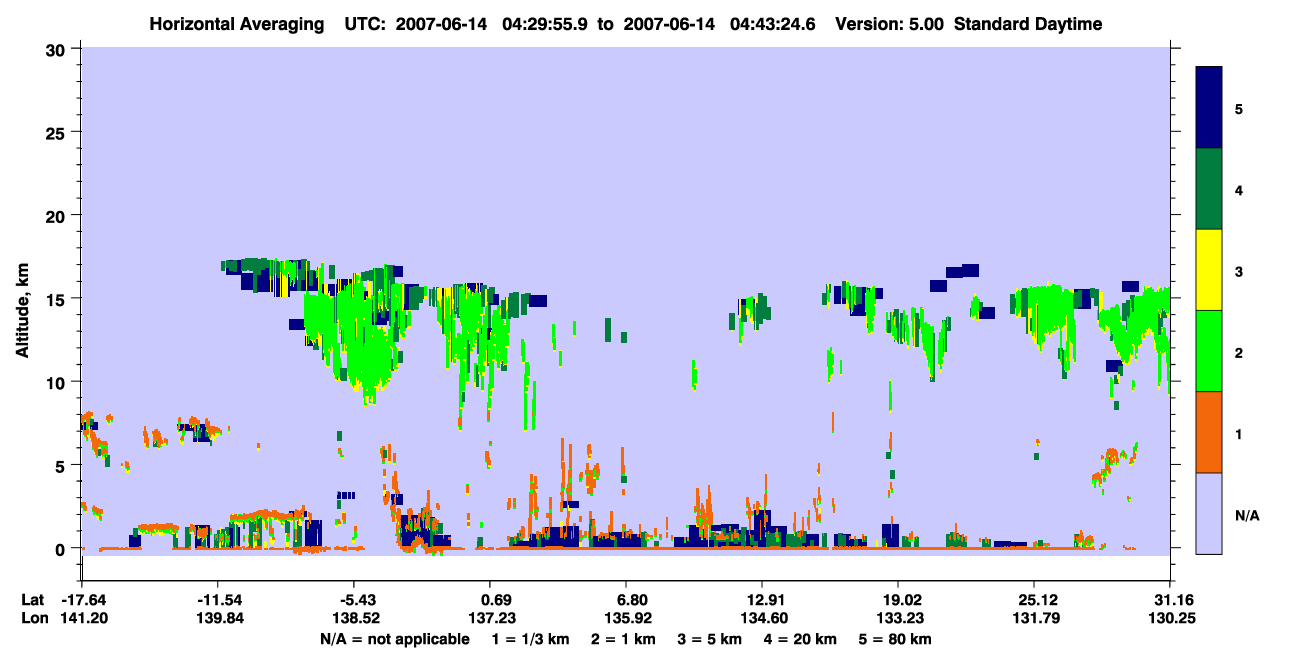Click the 'Standard Daytime' text in title
Image resolution: width=1300 pixels, height=667 pixels.
1028,24
